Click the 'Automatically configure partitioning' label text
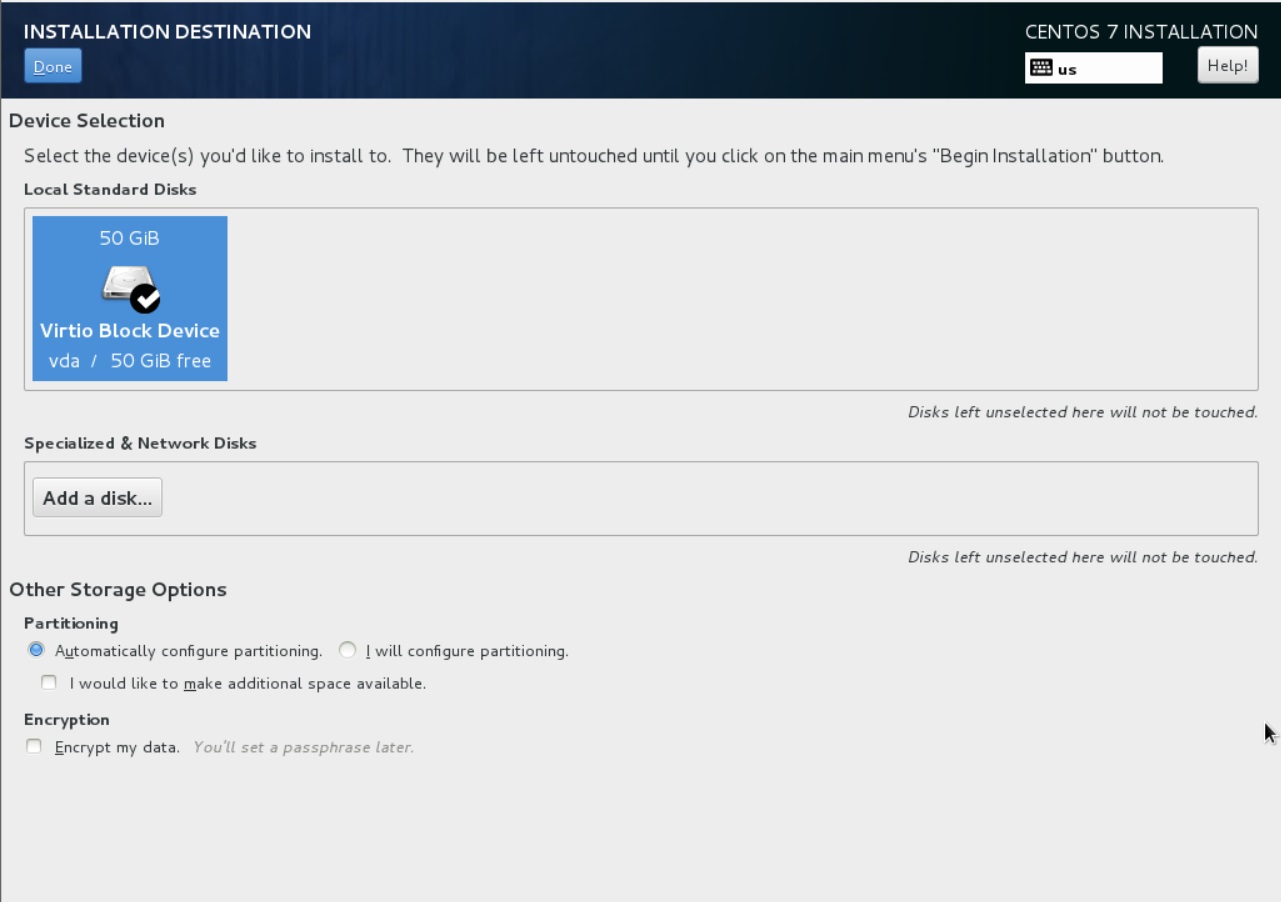This screenshot has height=902, width=1281. (x=188, y=651)
